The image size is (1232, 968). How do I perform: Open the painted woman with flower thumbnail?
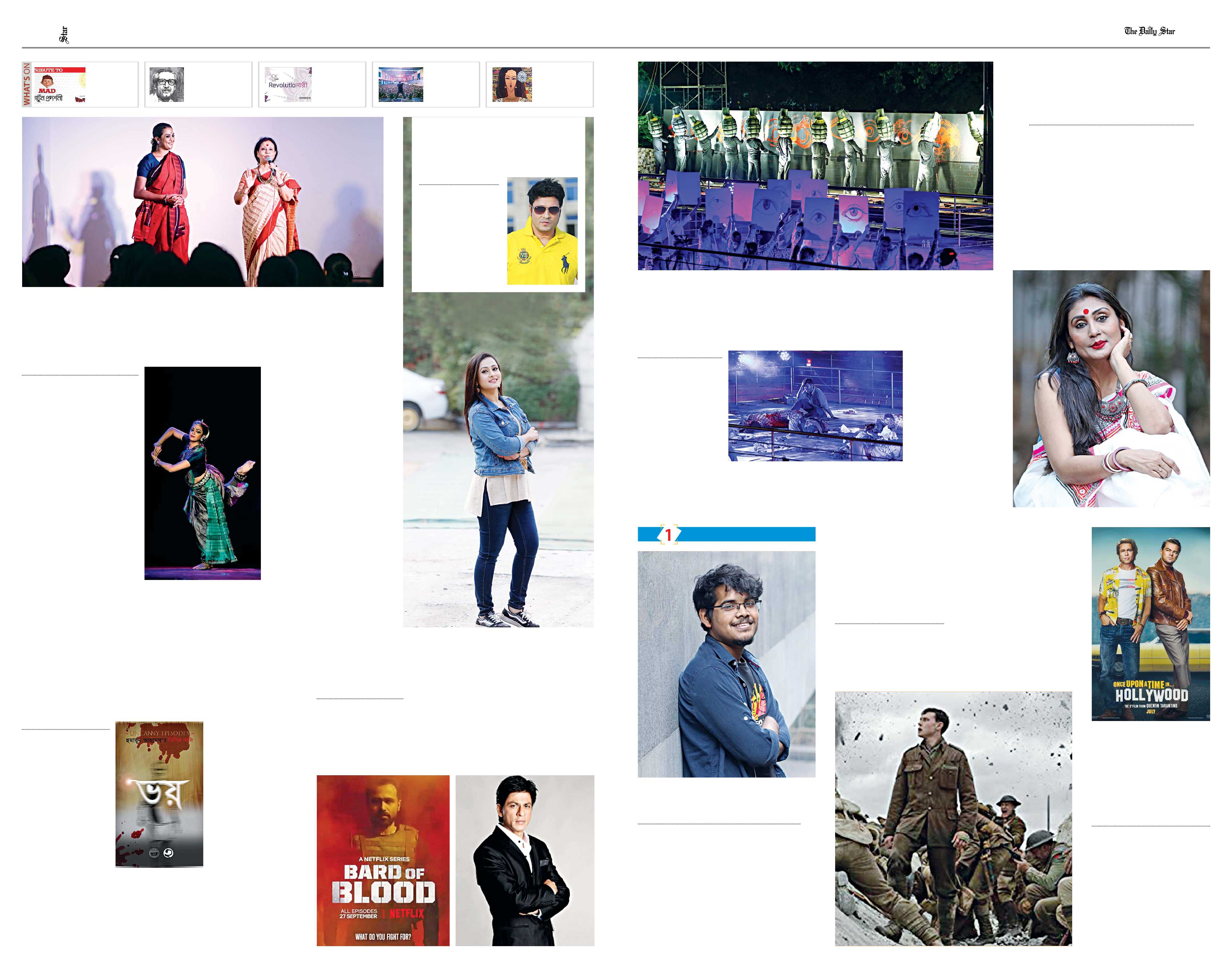(x=512, y=85)
